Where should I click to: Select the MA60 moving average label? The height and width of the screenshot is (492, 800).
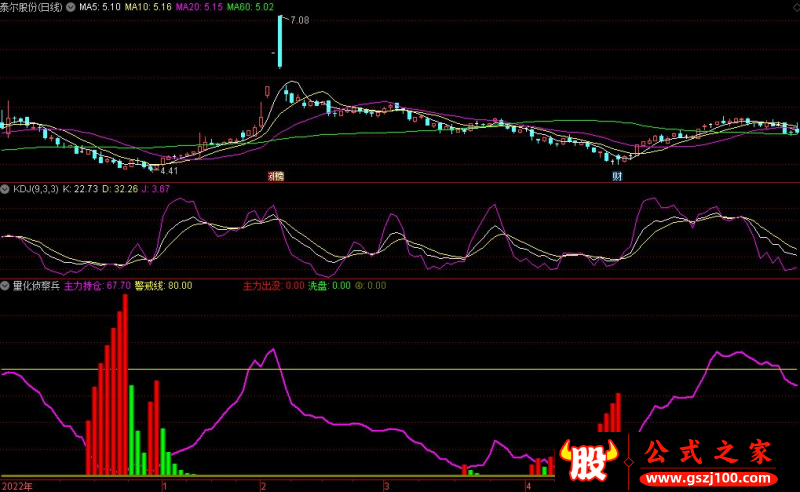tap(250, 7)
